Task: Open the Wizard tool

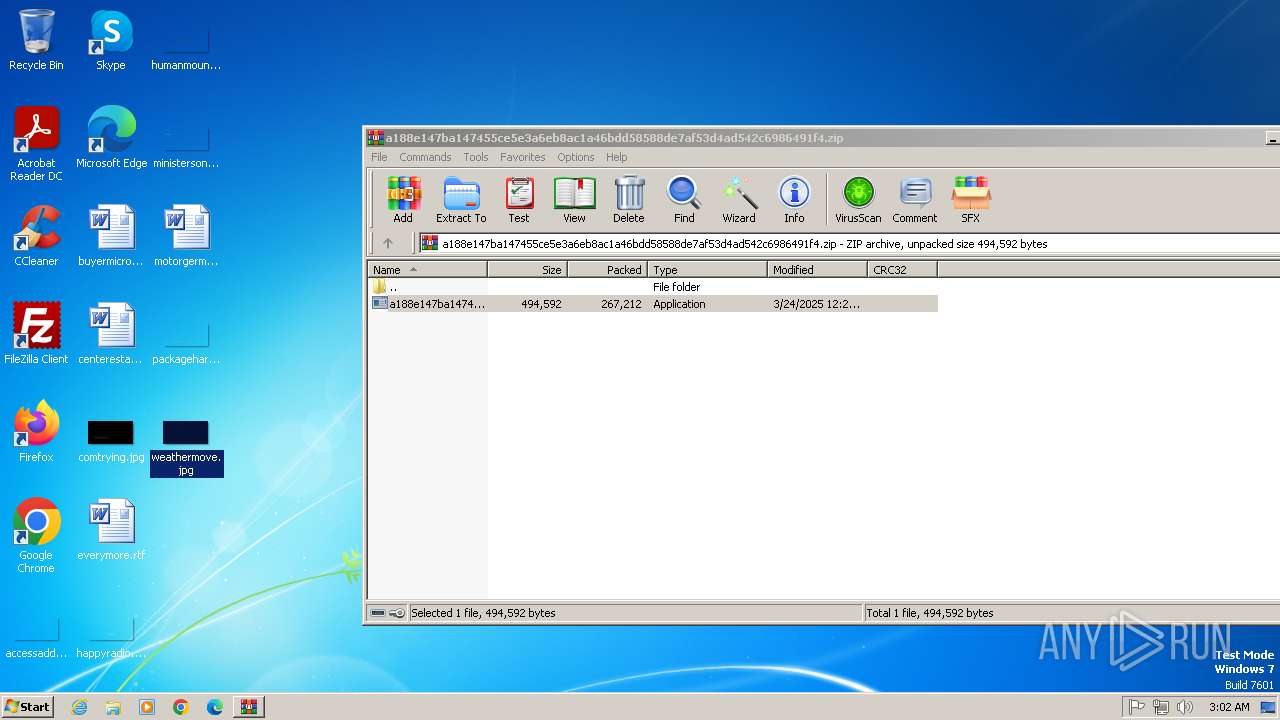Action: tap(739, 199)
